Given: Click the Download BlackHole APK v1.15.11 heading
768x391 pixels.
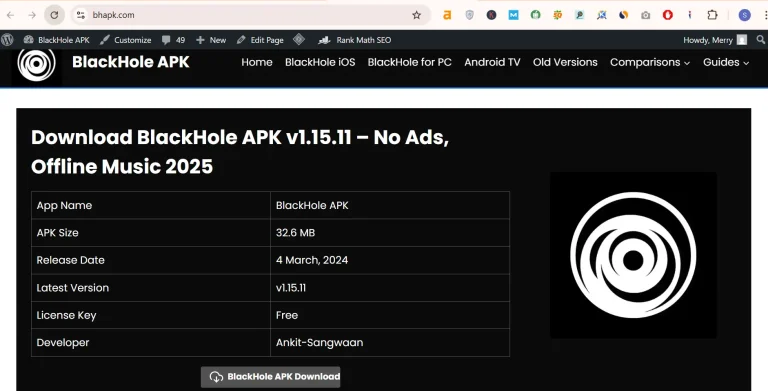Looking at the screenshot, I should pos(240,152).
